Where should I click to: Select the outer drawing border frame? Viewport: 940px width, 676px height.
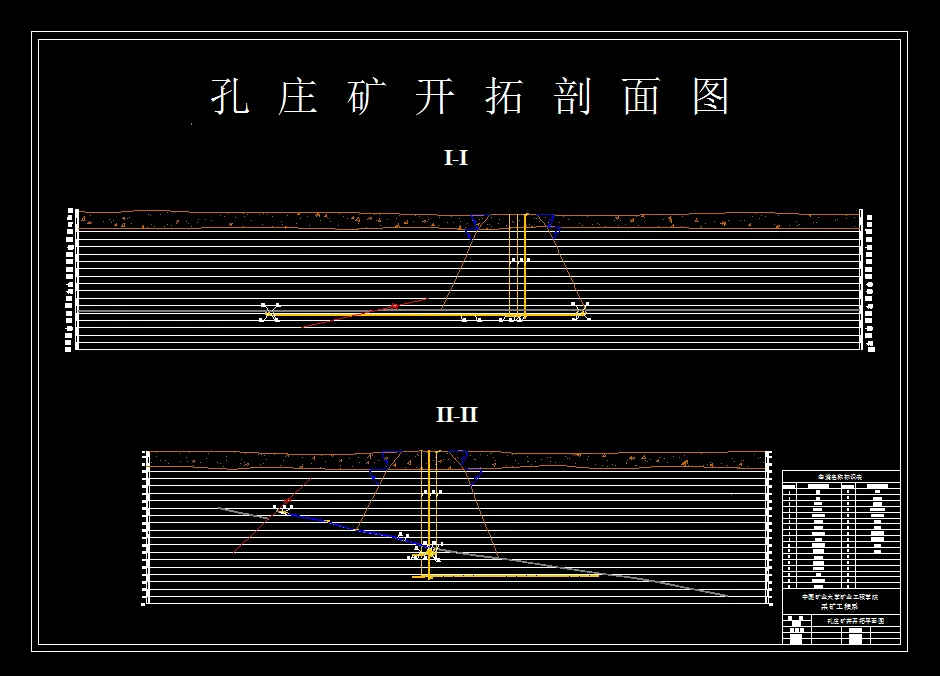point(470,33)
